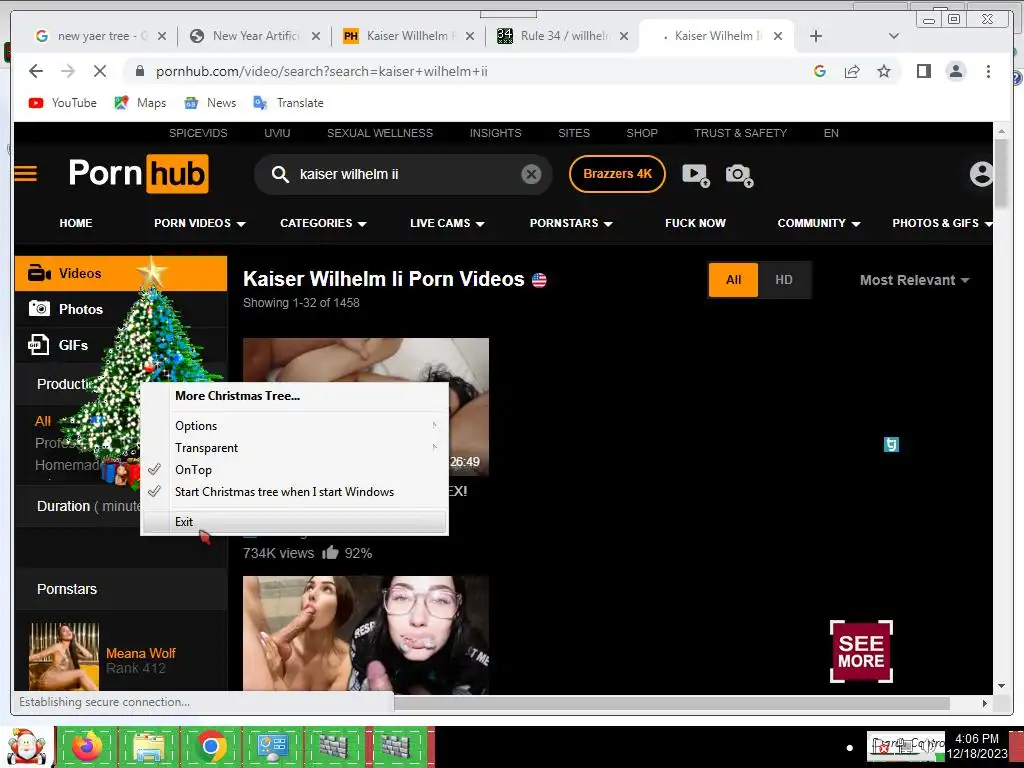Open the Translate bookmark
Screen dimensions: 1024x768
pos(288,103)
